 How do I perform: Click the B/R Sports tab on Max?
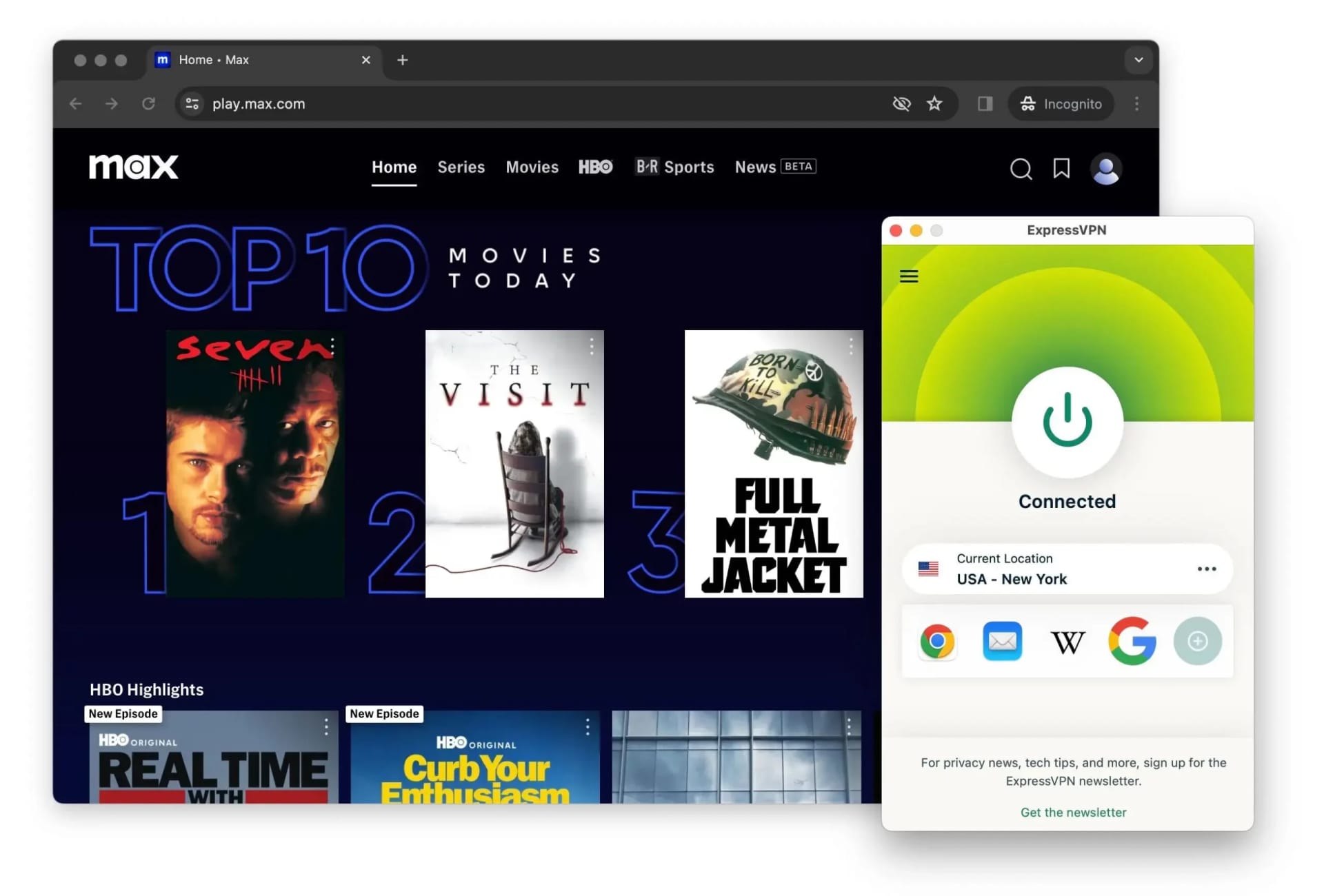673,167
